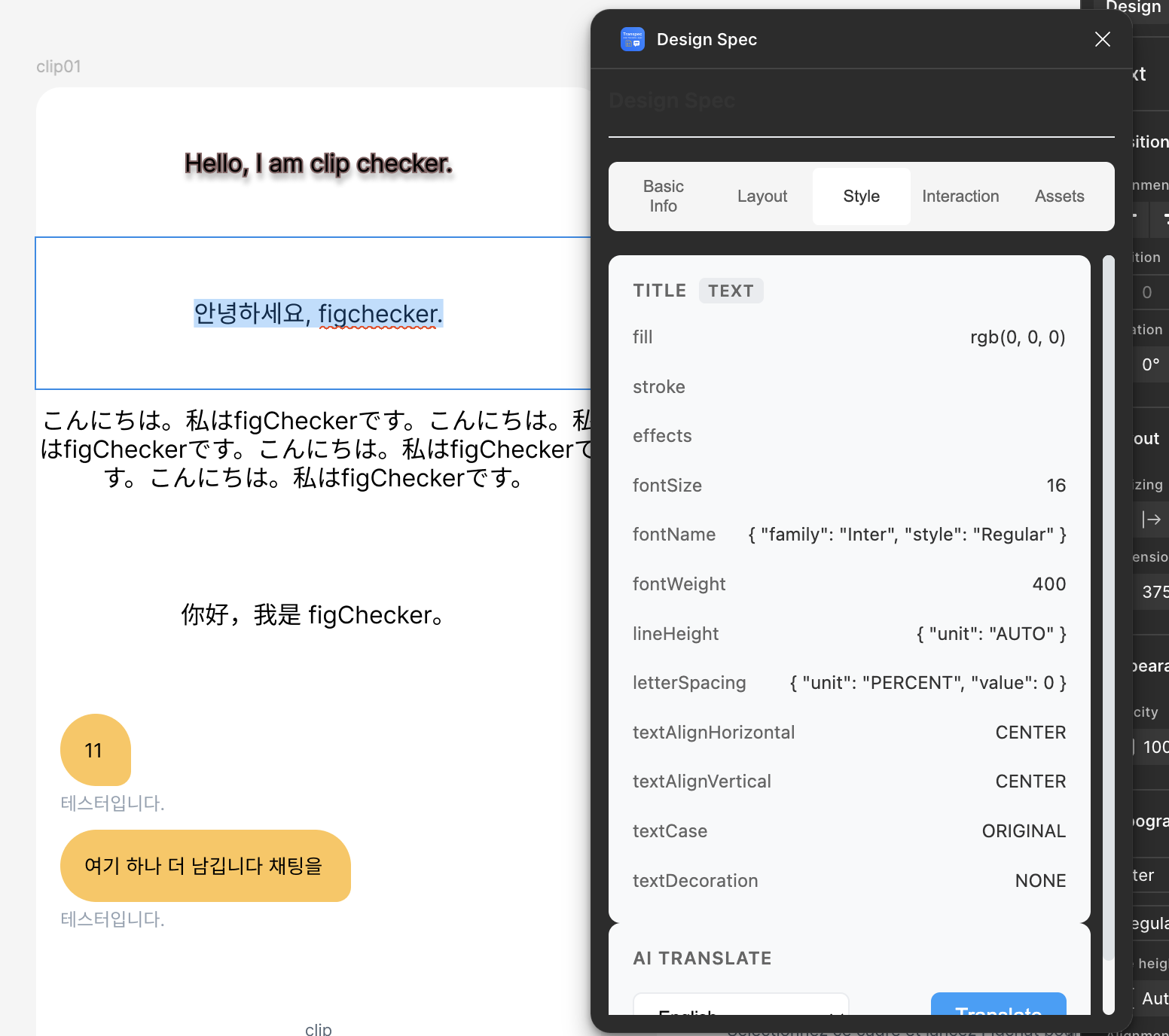Click the textCase ORIGINAL value
This screenshot has height=1036, width=1169.
(1024, 831)
